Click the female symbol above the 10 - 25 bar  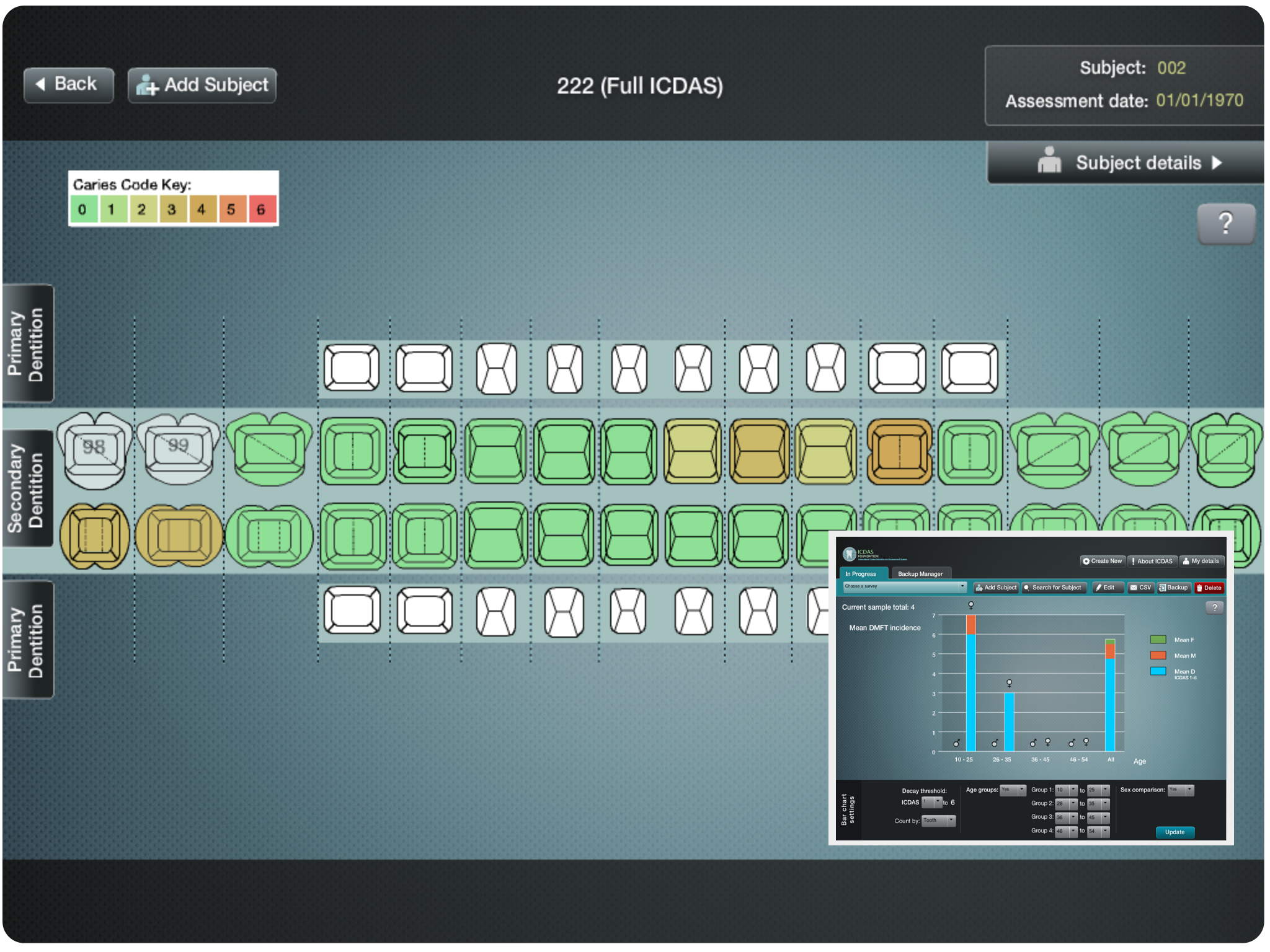(971, 606)
